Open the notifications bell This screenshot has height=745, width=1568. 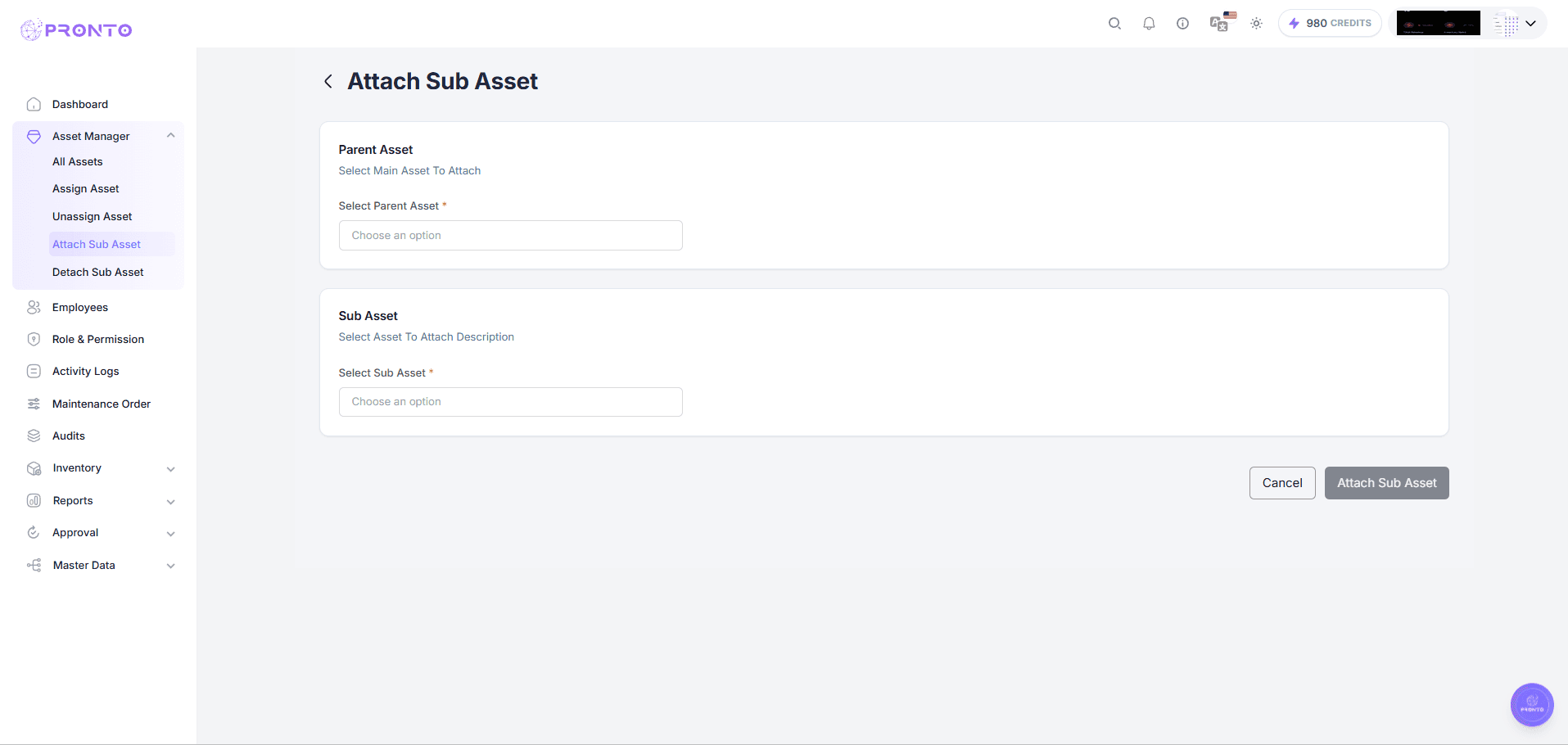pyautogui.click(x=1148, y=24)
